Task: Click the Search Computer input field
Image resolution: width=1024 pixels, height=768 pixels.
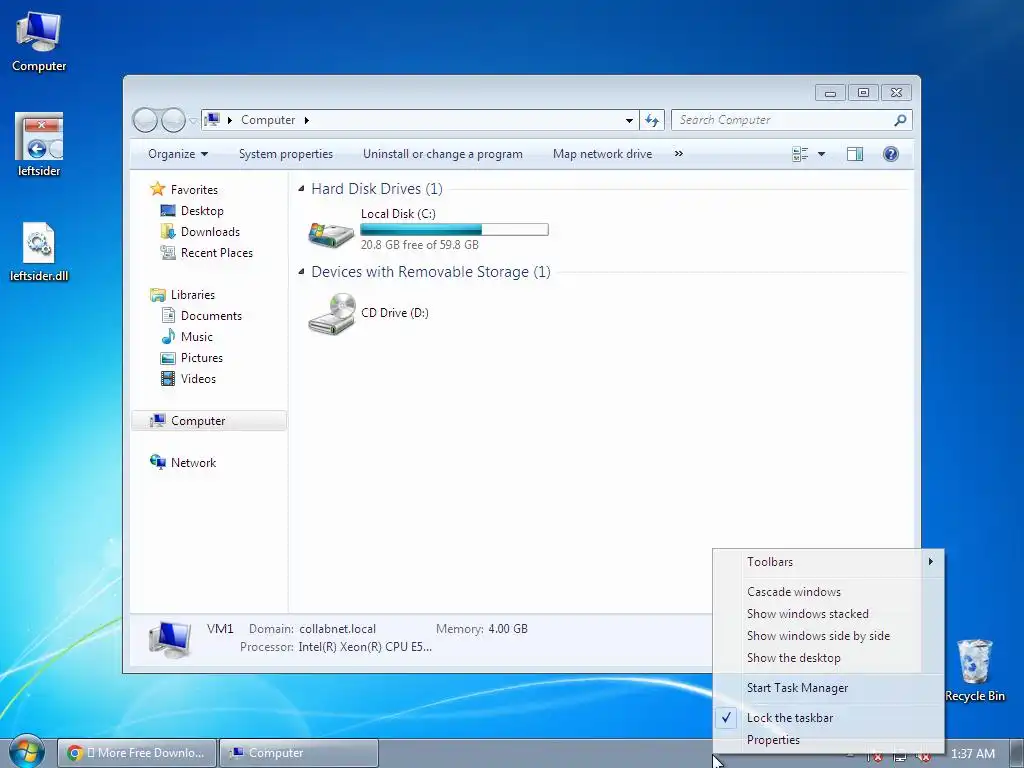Action: click(x=782, y=120)
